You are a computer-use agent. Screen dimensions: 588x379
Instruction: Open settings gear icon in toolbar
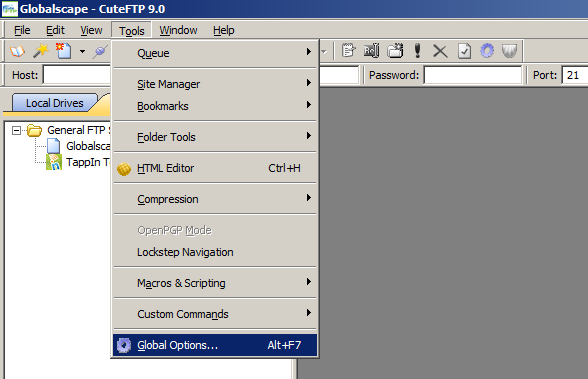pos(487,51)
